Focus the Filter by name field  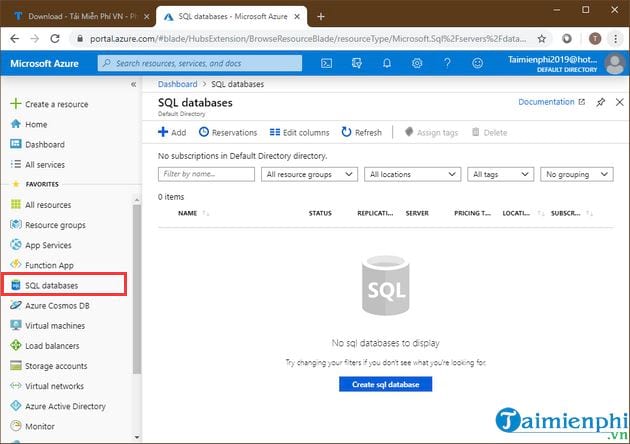pos(206,174)
